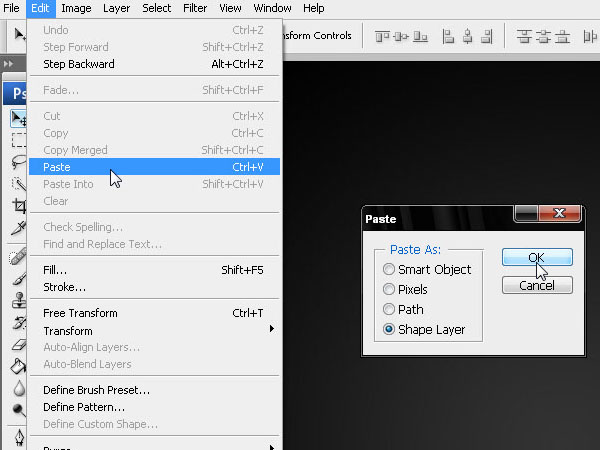Viewport: 600px width, 450px height.
Task: Open the Filter menu
Action: [195, 8]
